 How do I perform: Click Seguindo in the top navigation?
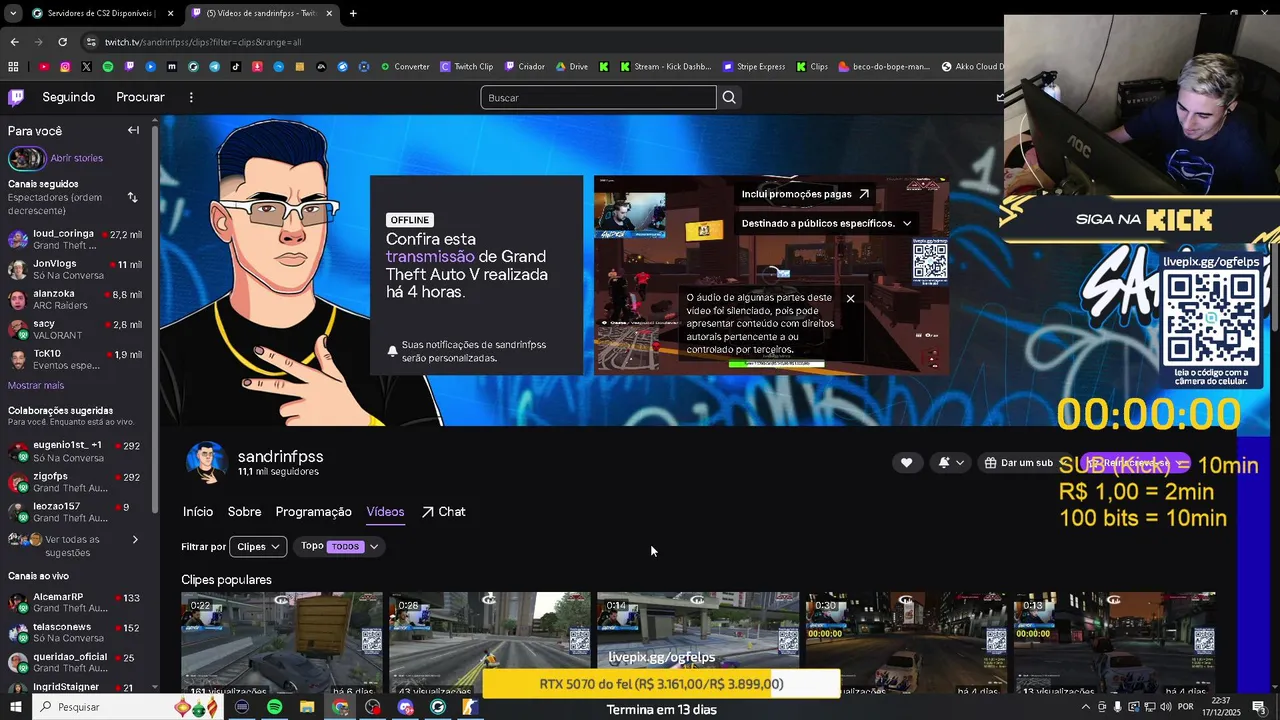point(69,97)
